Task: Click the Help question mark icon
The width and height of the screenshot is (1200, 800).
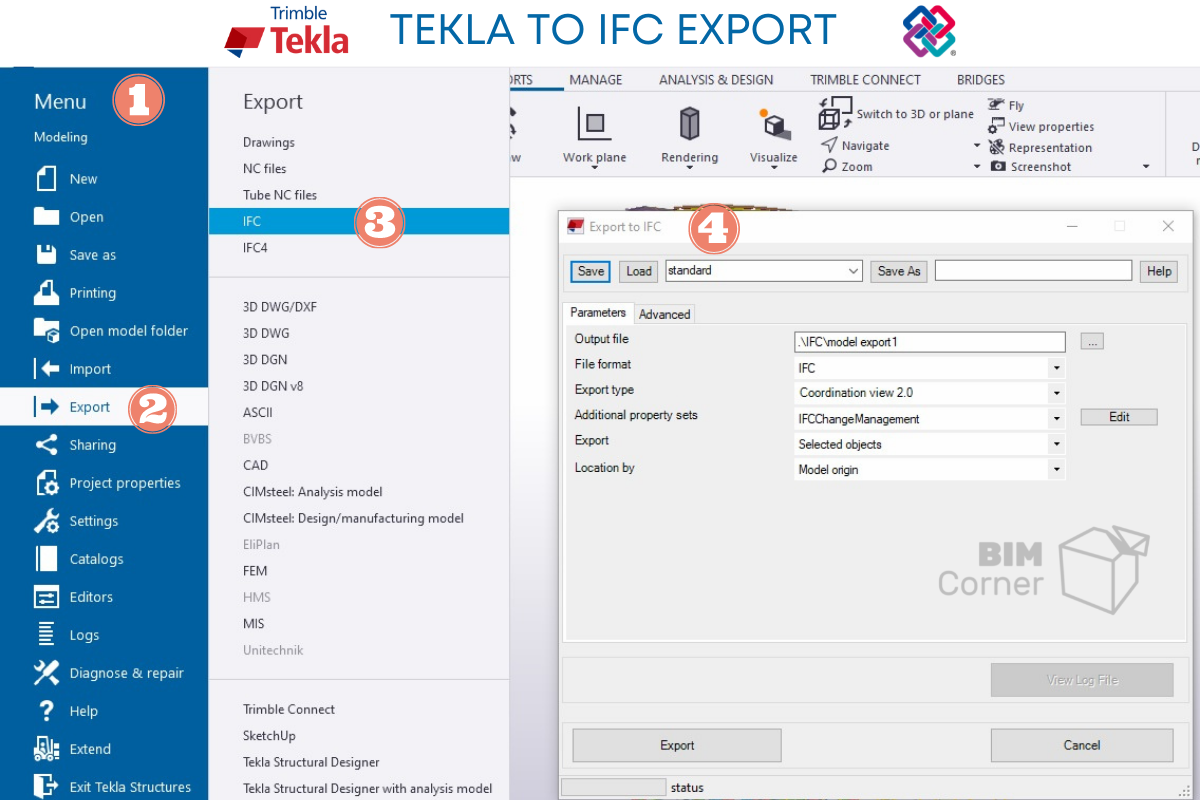Action: click(x=46, y=711)
